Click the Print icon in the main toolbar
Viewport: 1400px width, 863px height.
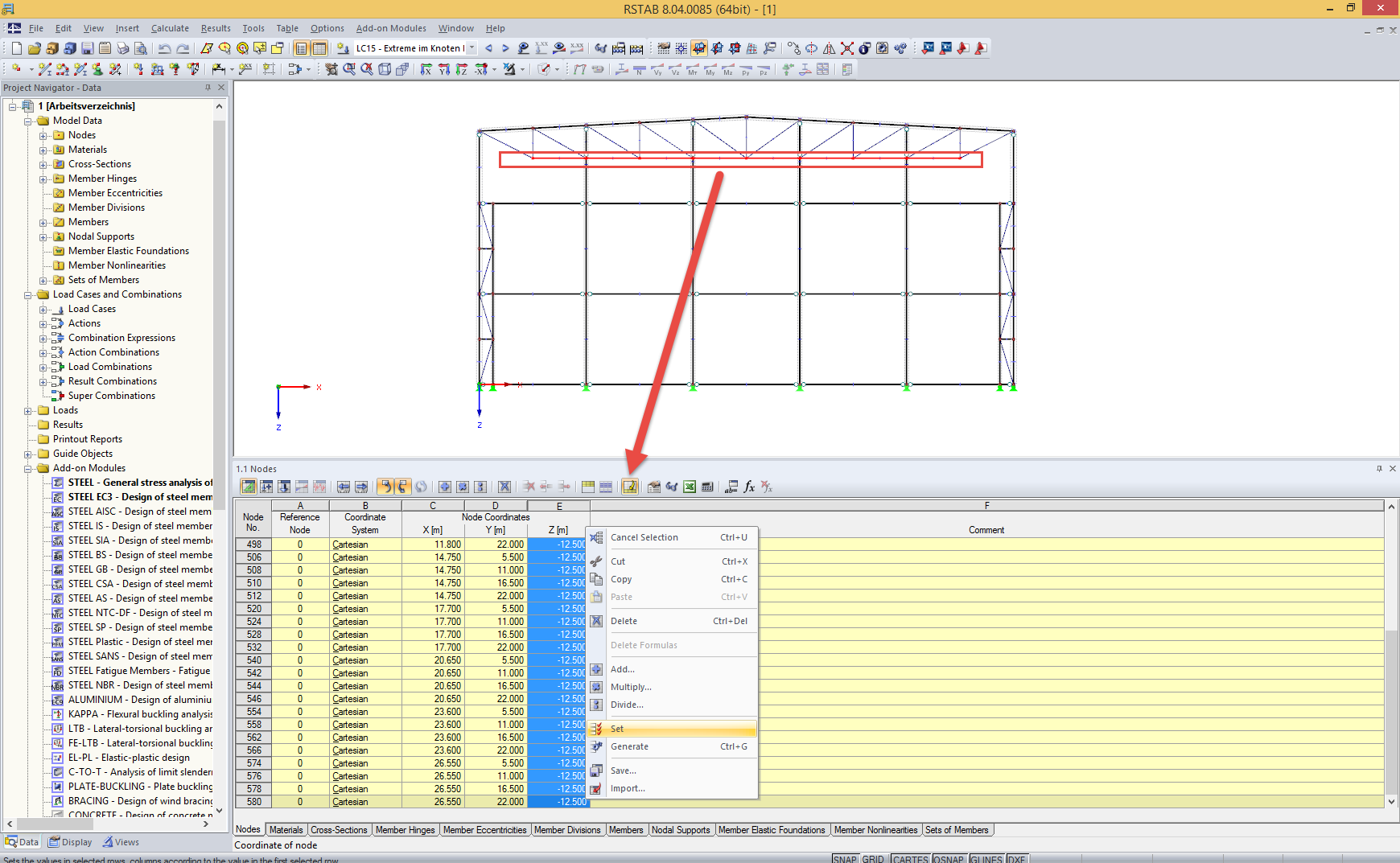[x=122, y=48]
